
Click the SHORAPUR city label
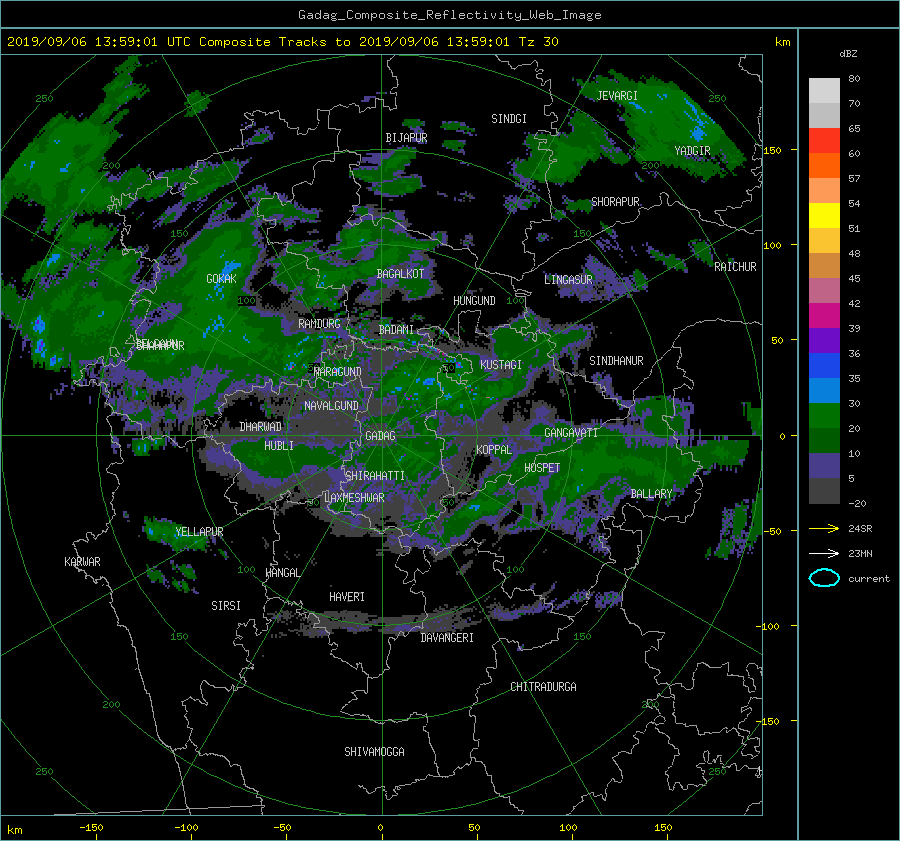click(615, 202)
